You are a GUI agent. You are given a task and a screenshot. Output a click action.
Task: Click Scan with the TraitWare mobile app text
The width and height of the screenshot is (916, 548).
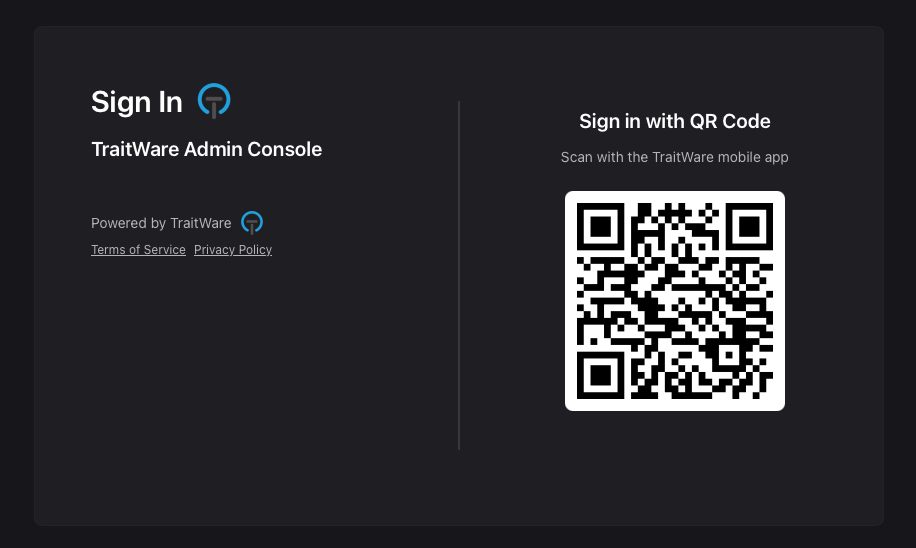click(x=675, y=157)
